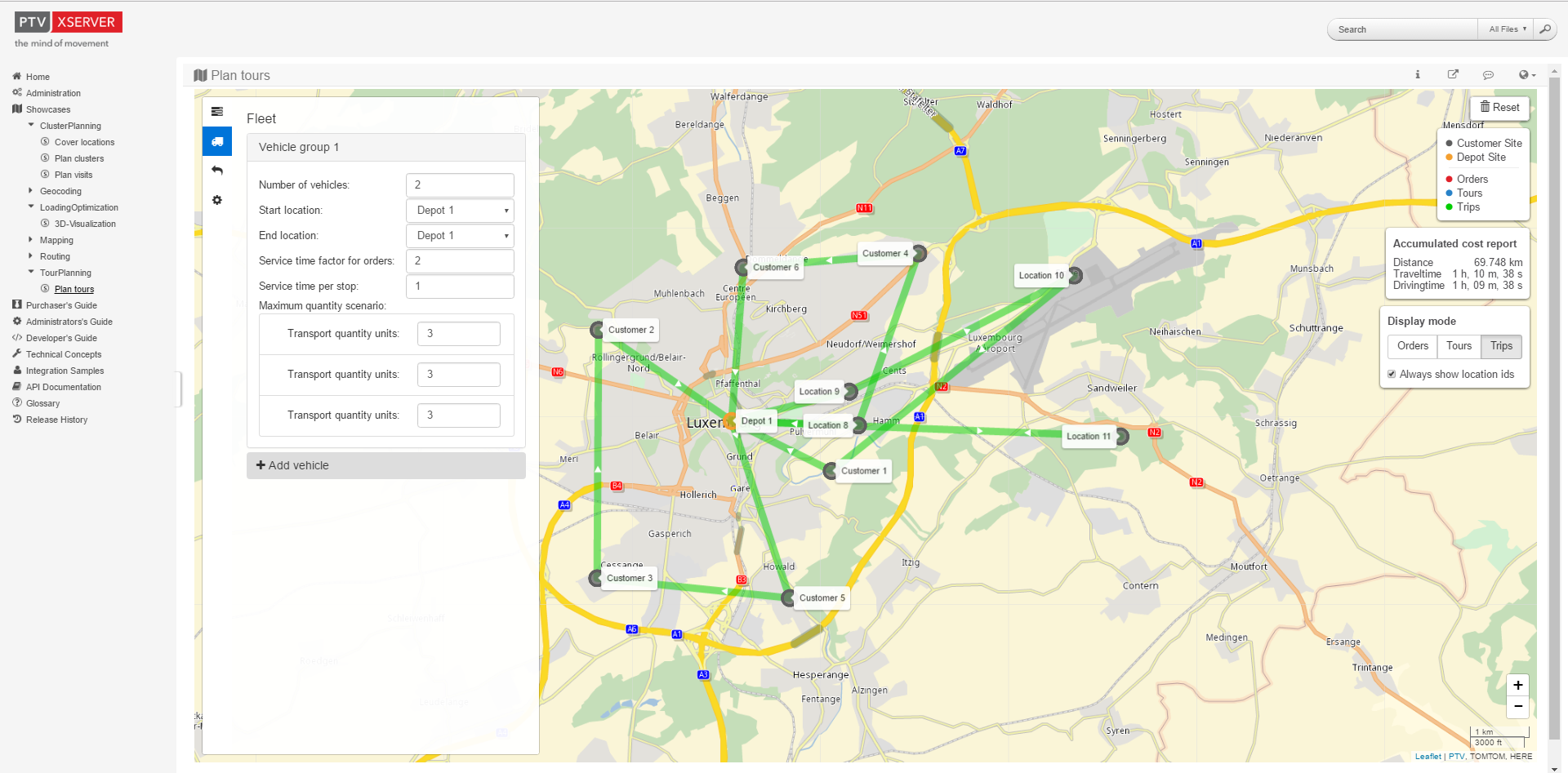1568x773 pixels.
Task: Click the list menu icon in side panel
Action: point(217,112)
